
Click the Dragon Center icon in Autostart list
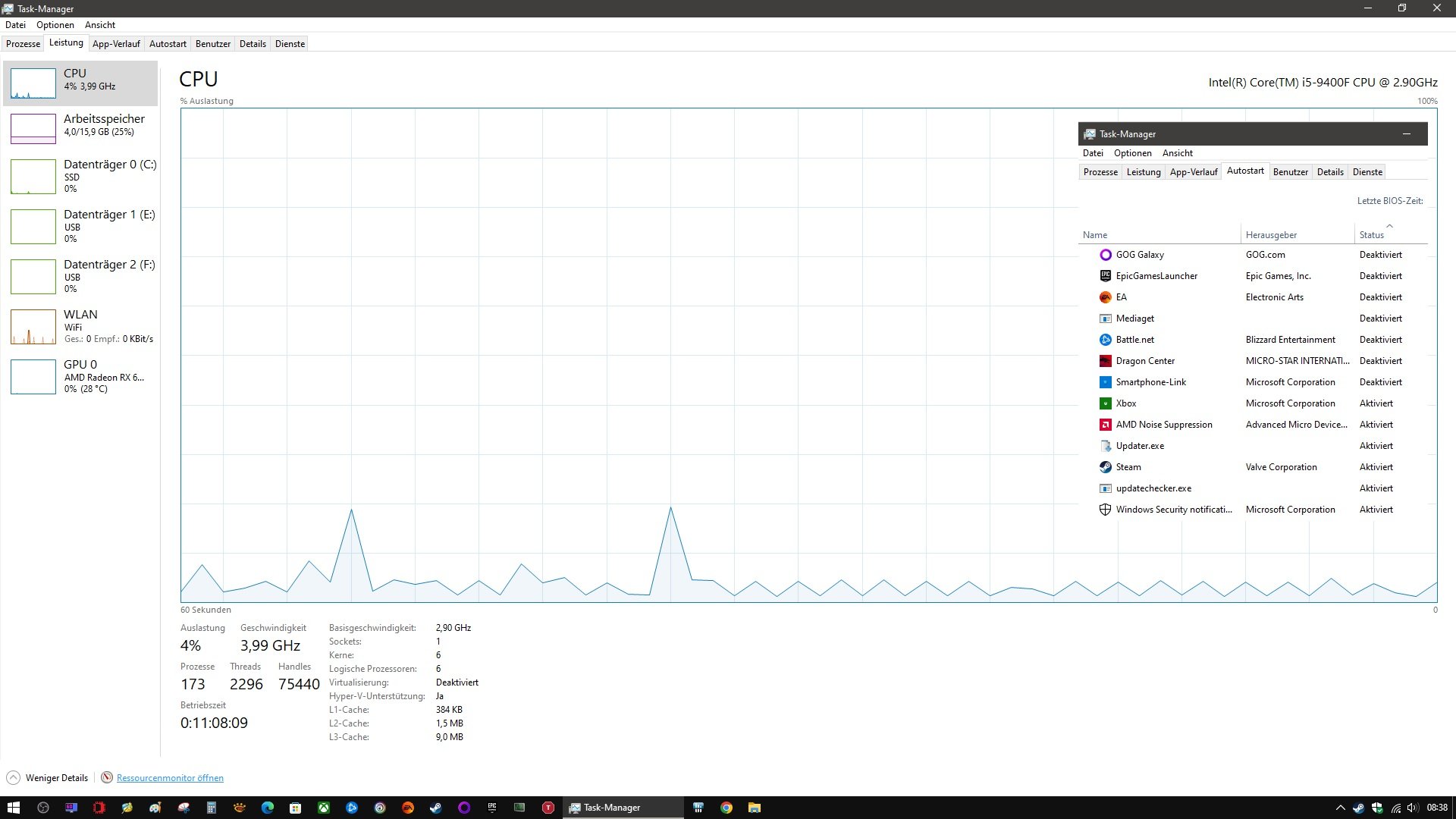1106,361
